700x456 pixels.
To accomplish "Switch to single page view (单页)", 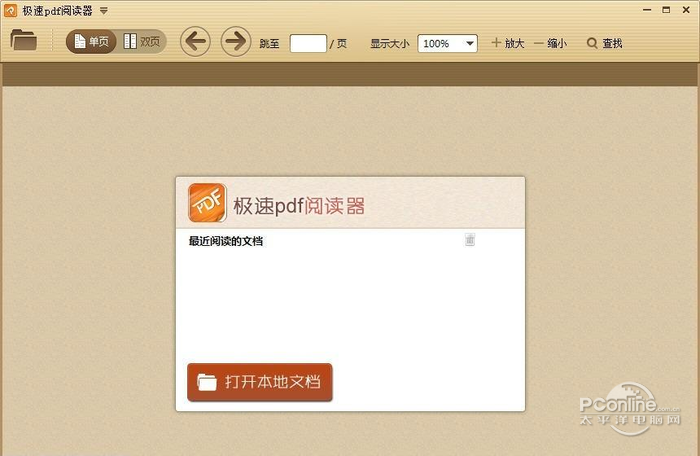I will (92, 42).
